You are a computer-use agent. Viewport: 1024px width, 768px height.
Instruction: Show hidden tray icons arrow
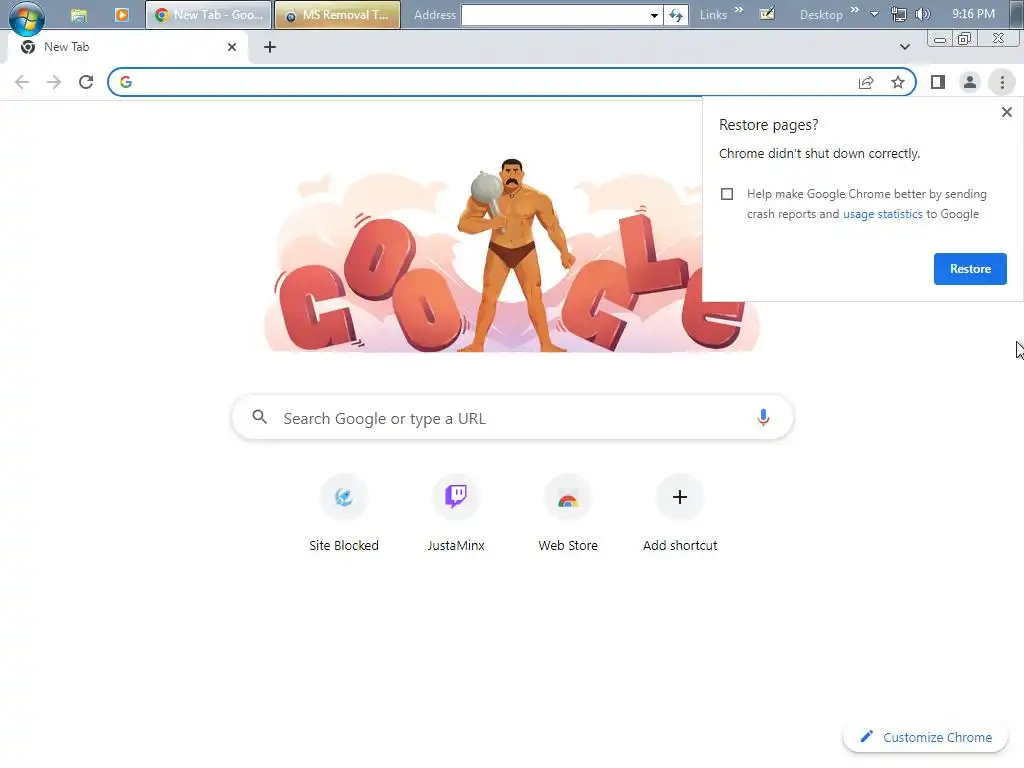point(874,14)
